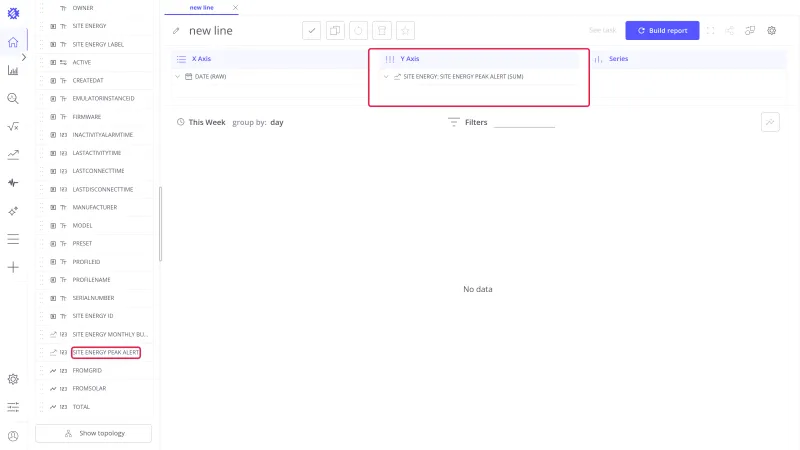The width and height of the screenshot is (800, 450).
Task: Open the user profile icon
Action: coord(13,436)
